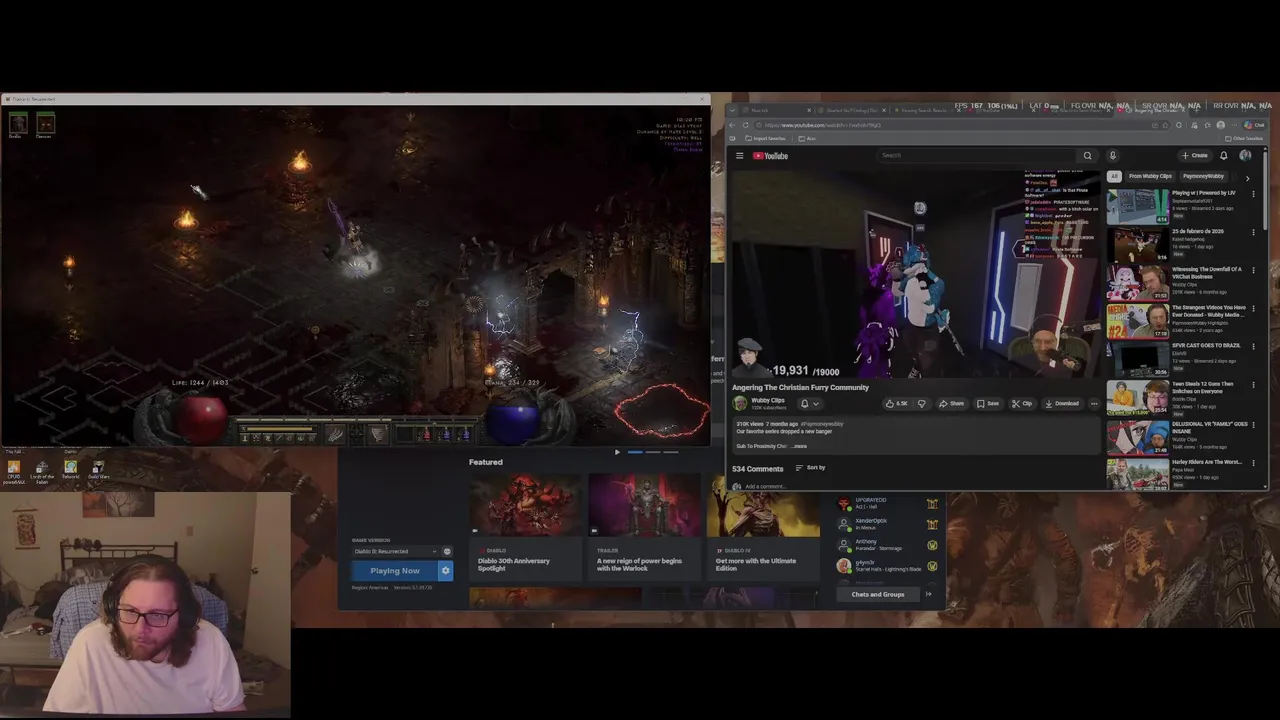Dislike the video with the thumbs-down
The height and width of the screenshot is (720, 1280).
pyautogui.click(x=921, y=404)
